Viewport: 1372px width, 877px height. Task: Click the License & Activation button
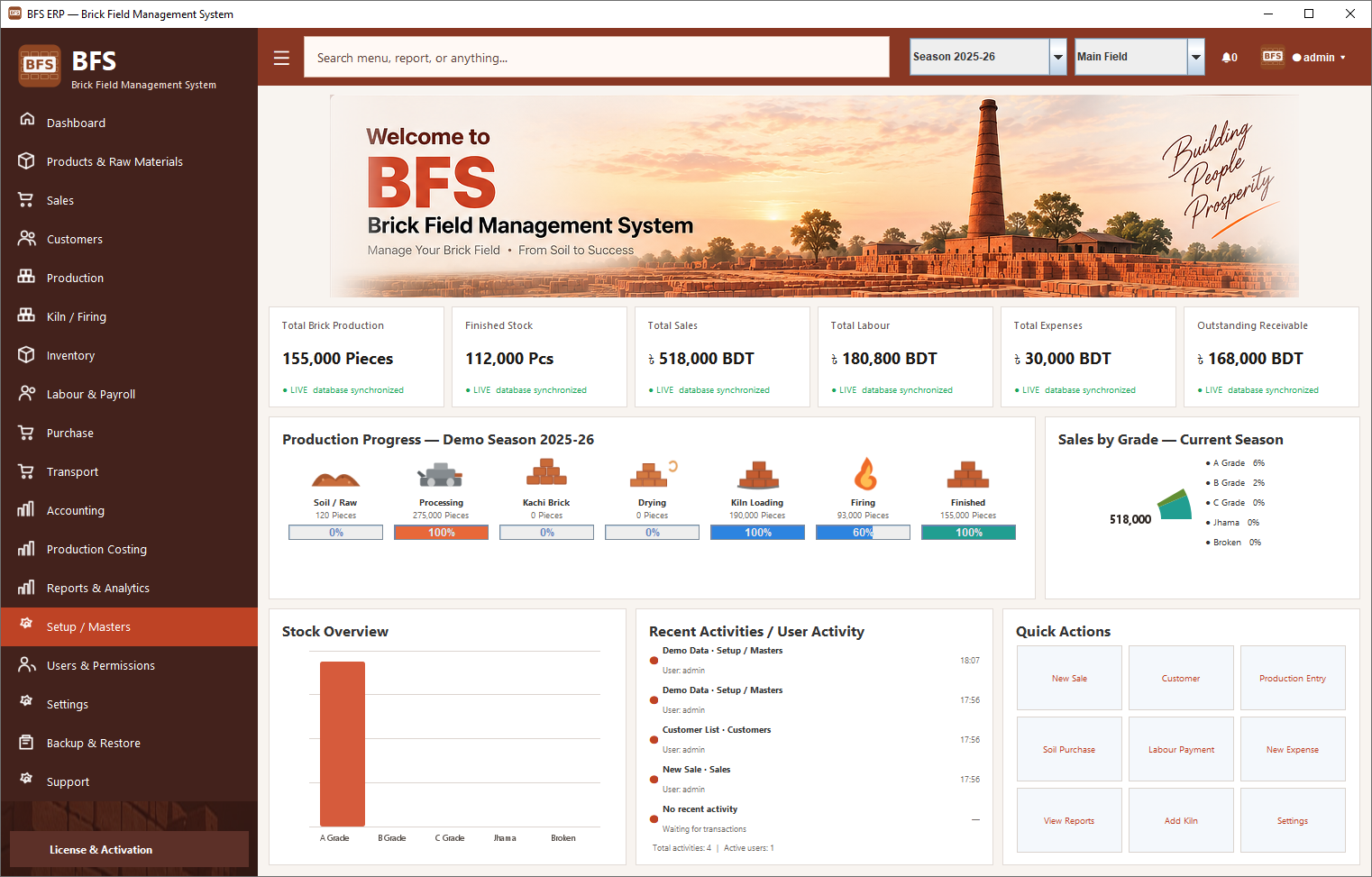point(129,849)
